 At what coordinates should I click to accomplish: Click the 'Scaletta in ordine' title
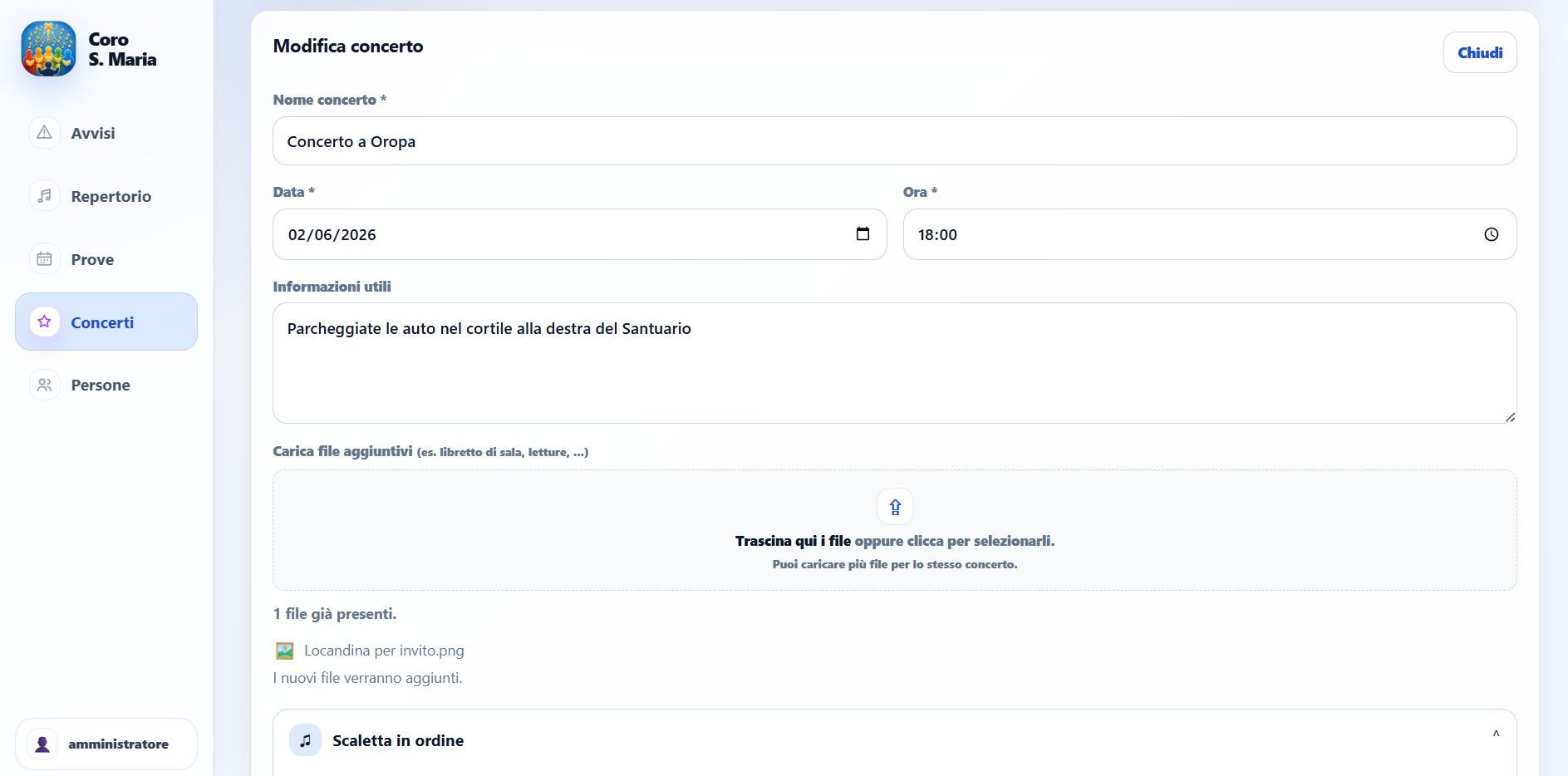(398, 740)
